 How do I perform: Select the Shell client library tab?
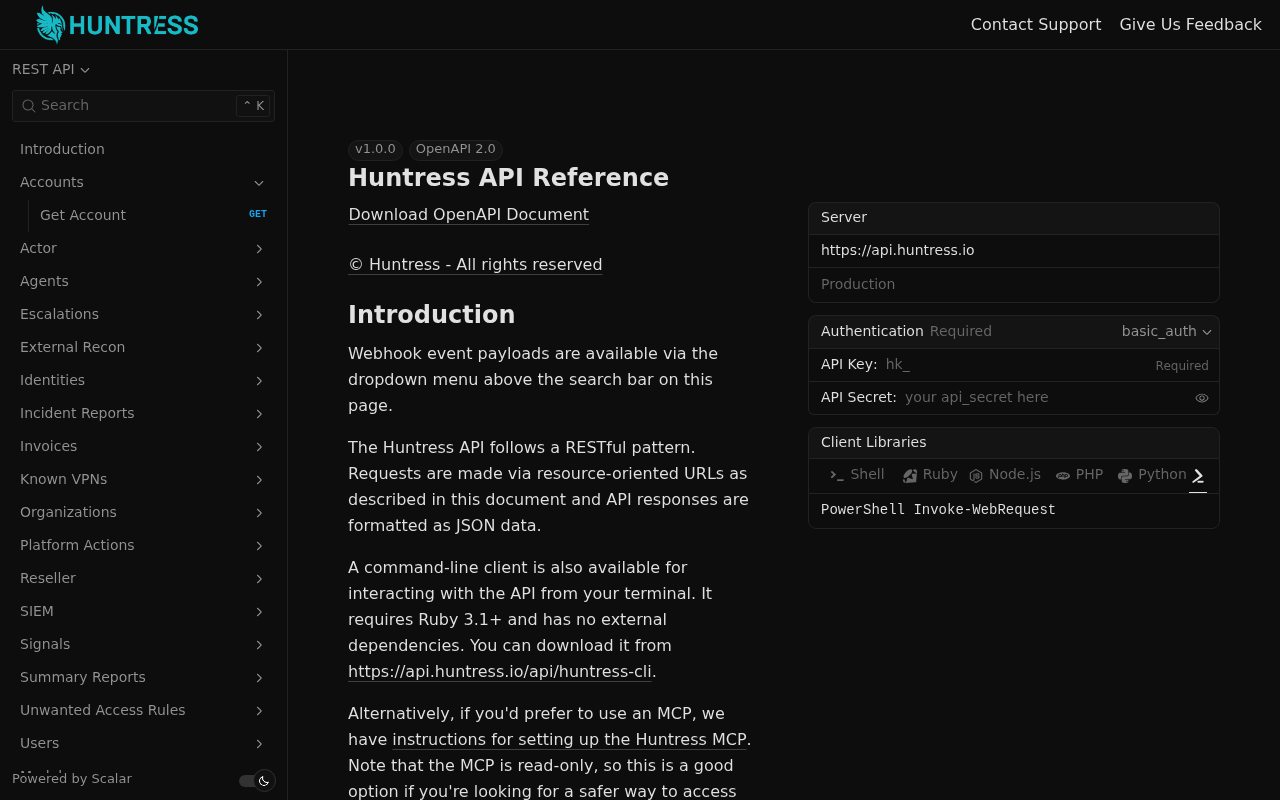[x=857, y=475]
